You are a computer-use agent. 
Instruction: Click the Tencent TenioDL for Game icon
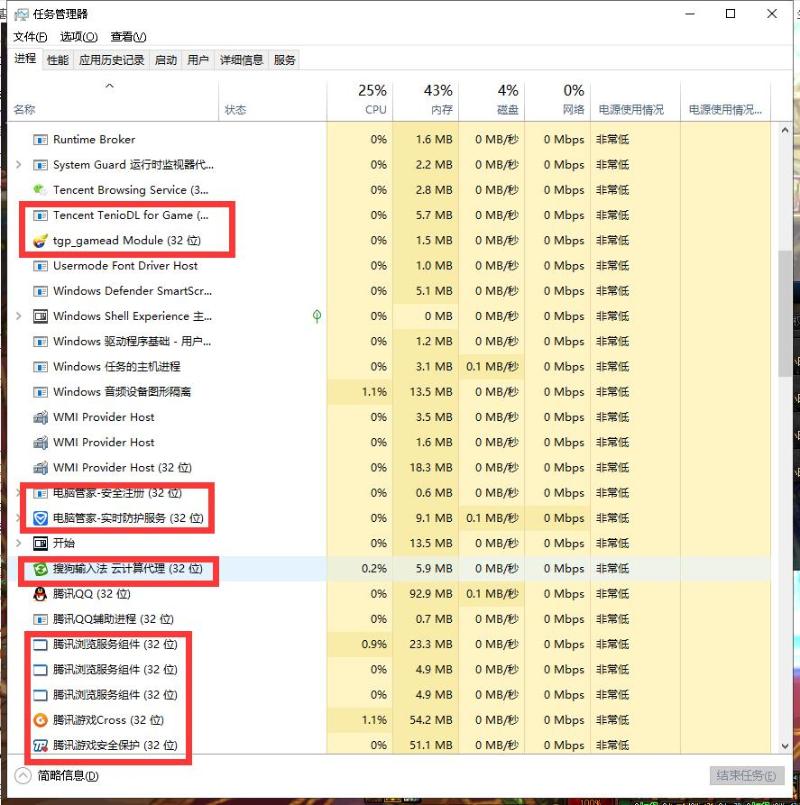[40, 215]
